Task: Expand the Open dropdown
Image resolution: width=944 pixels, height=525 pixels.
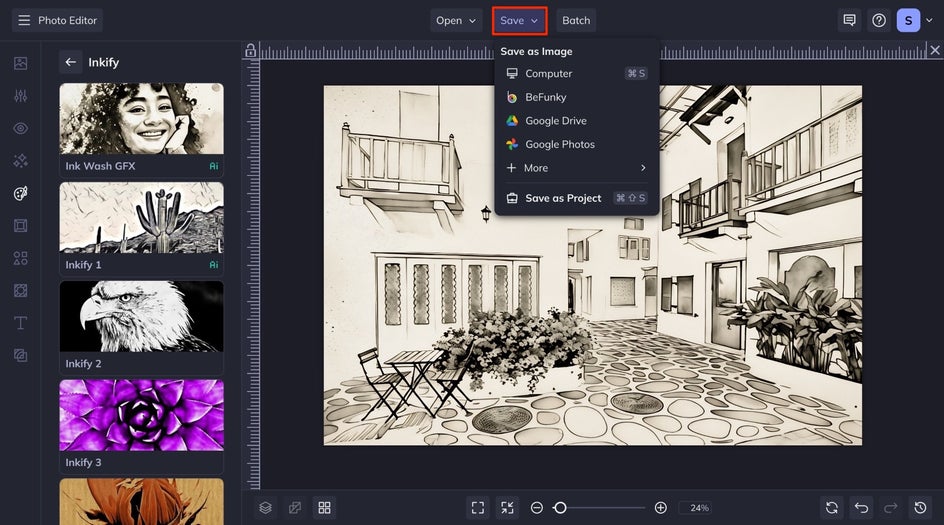Action: point(456,20)
